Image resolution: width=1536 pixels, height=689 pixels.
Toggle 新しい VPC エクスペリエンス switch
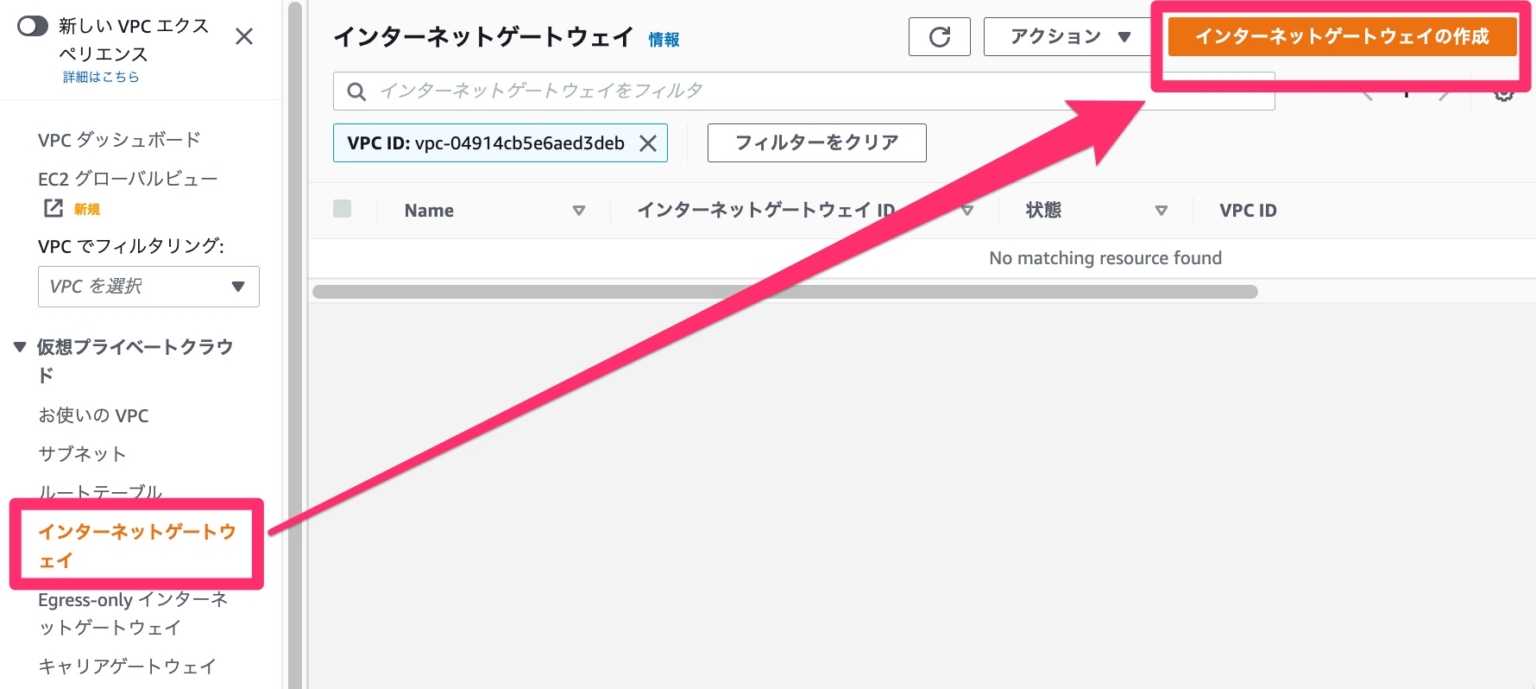(x=33, y=25)
